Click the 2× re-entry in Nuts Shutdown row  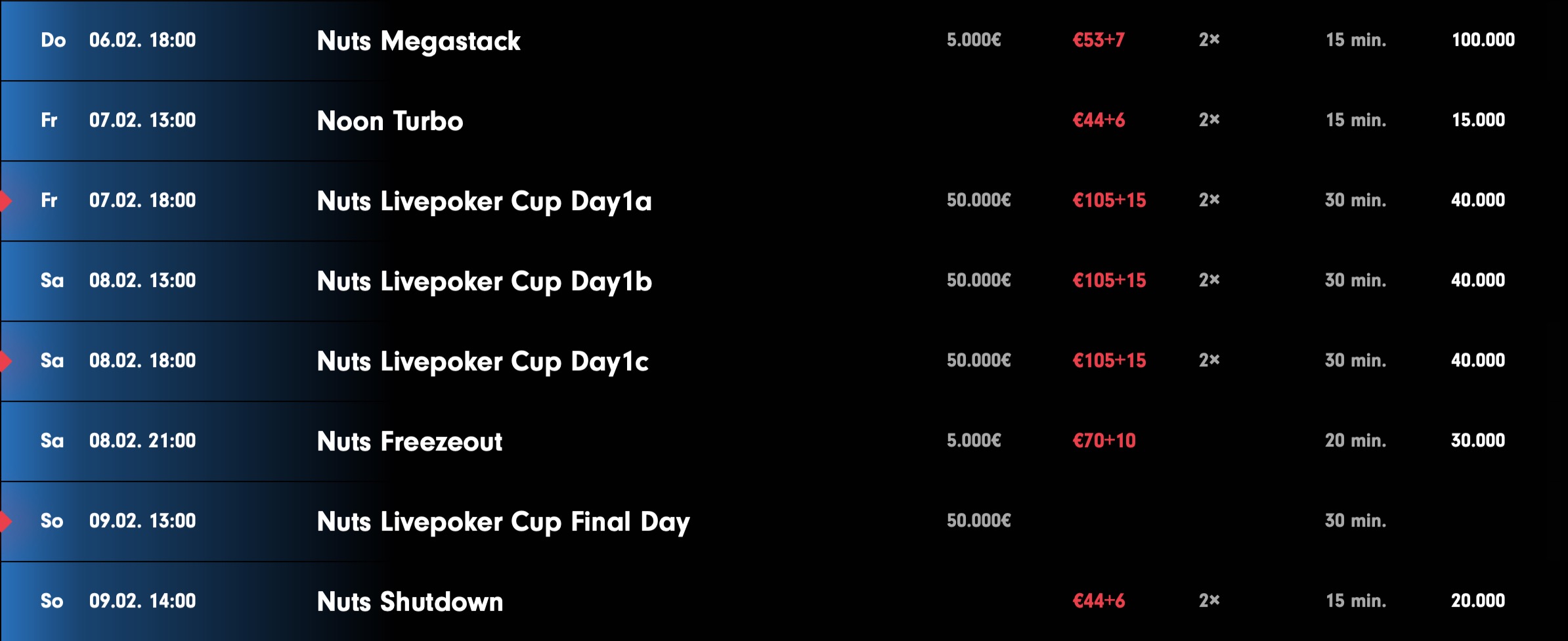pos(1209,601)
